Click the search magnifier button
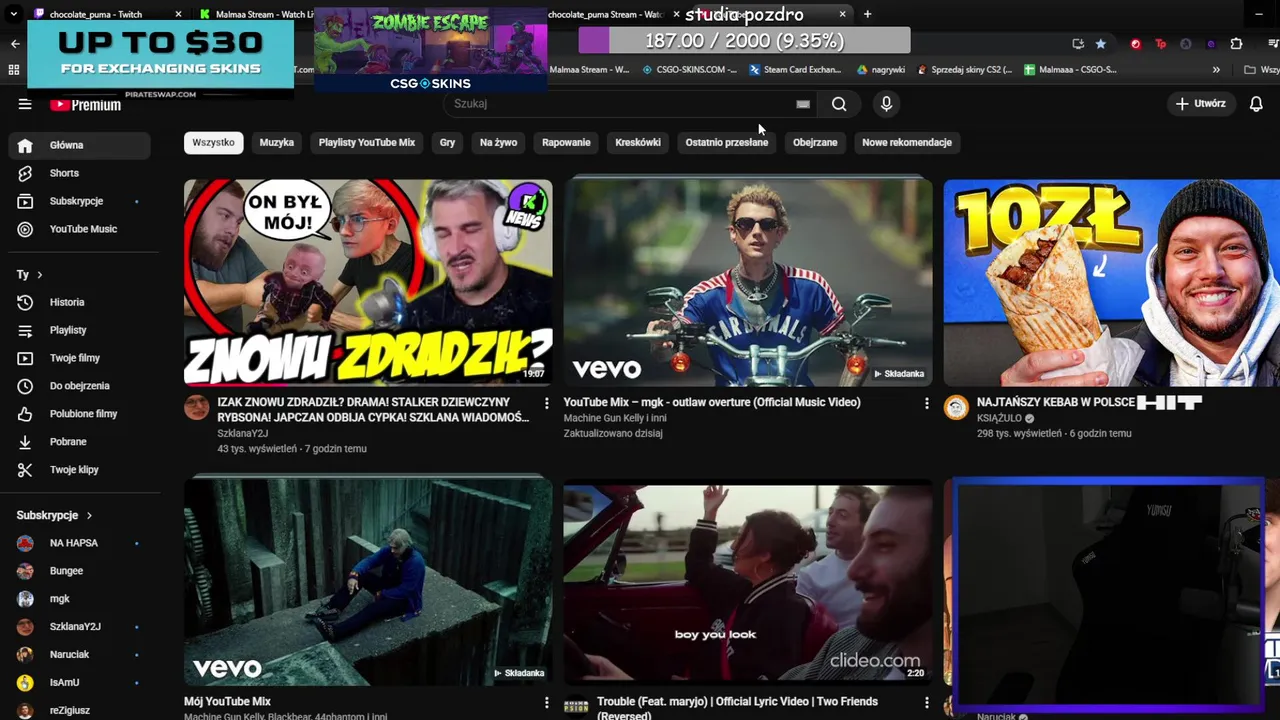This screenshot has width=1280, height=720. [x=839, y=104]
